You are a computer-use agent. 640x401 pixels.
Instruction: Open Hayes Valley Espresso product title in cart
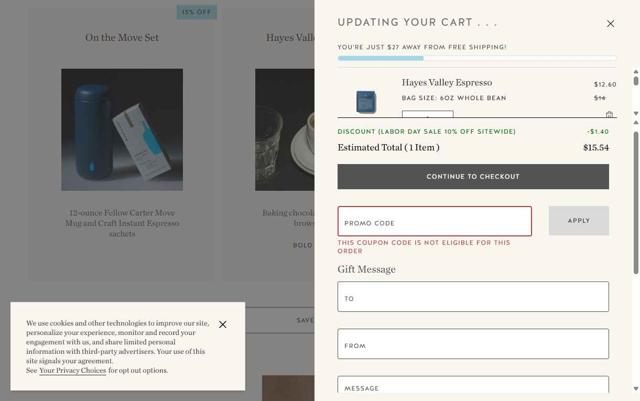click(447, 82)
